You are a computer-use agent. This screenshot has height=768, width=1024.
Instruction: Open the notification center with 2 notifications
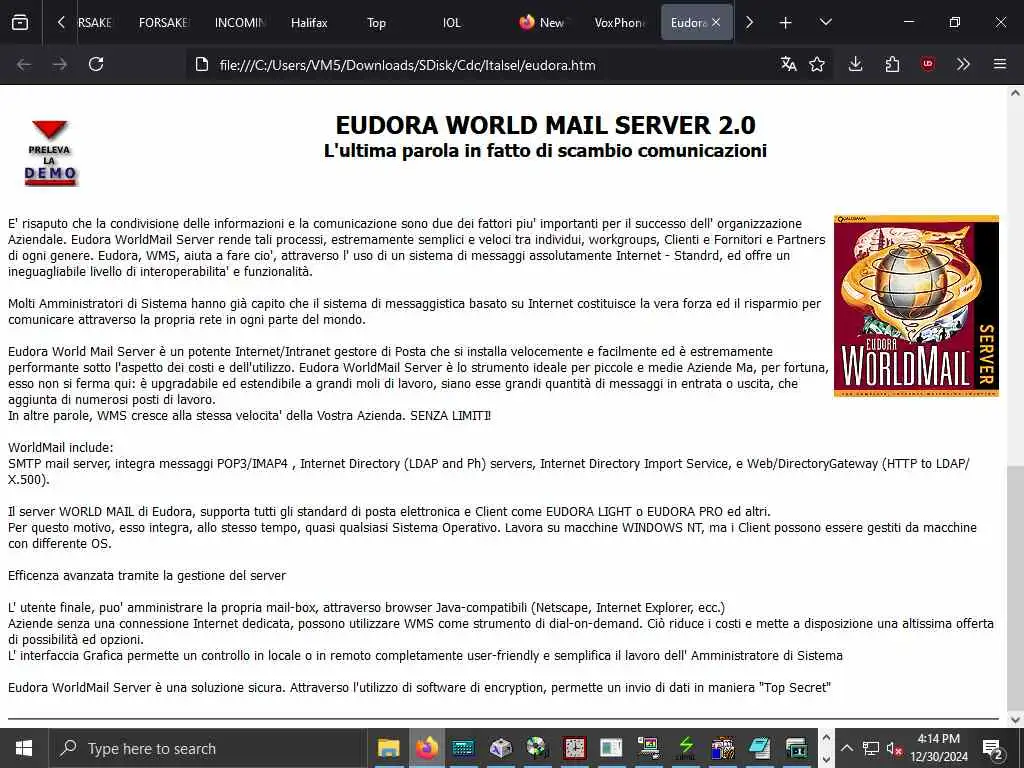tap(993, 748)
